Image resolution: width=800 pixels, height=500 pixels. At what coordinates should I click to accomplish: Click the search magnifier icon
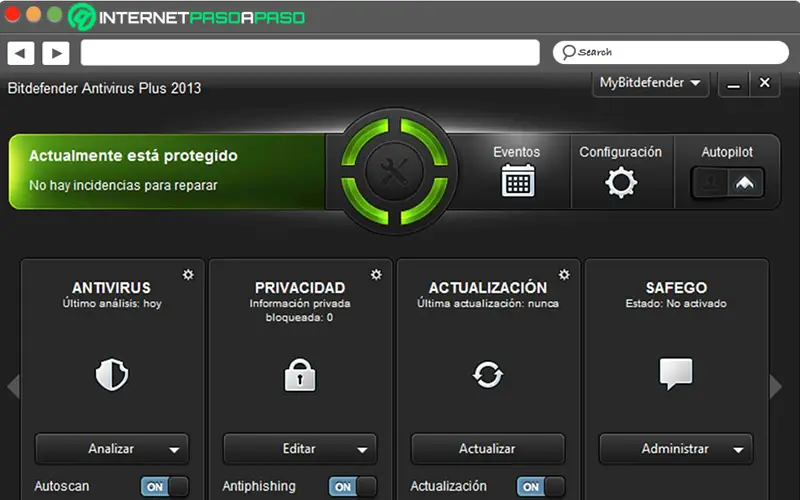pyautogui.click(x=568, y=52)
